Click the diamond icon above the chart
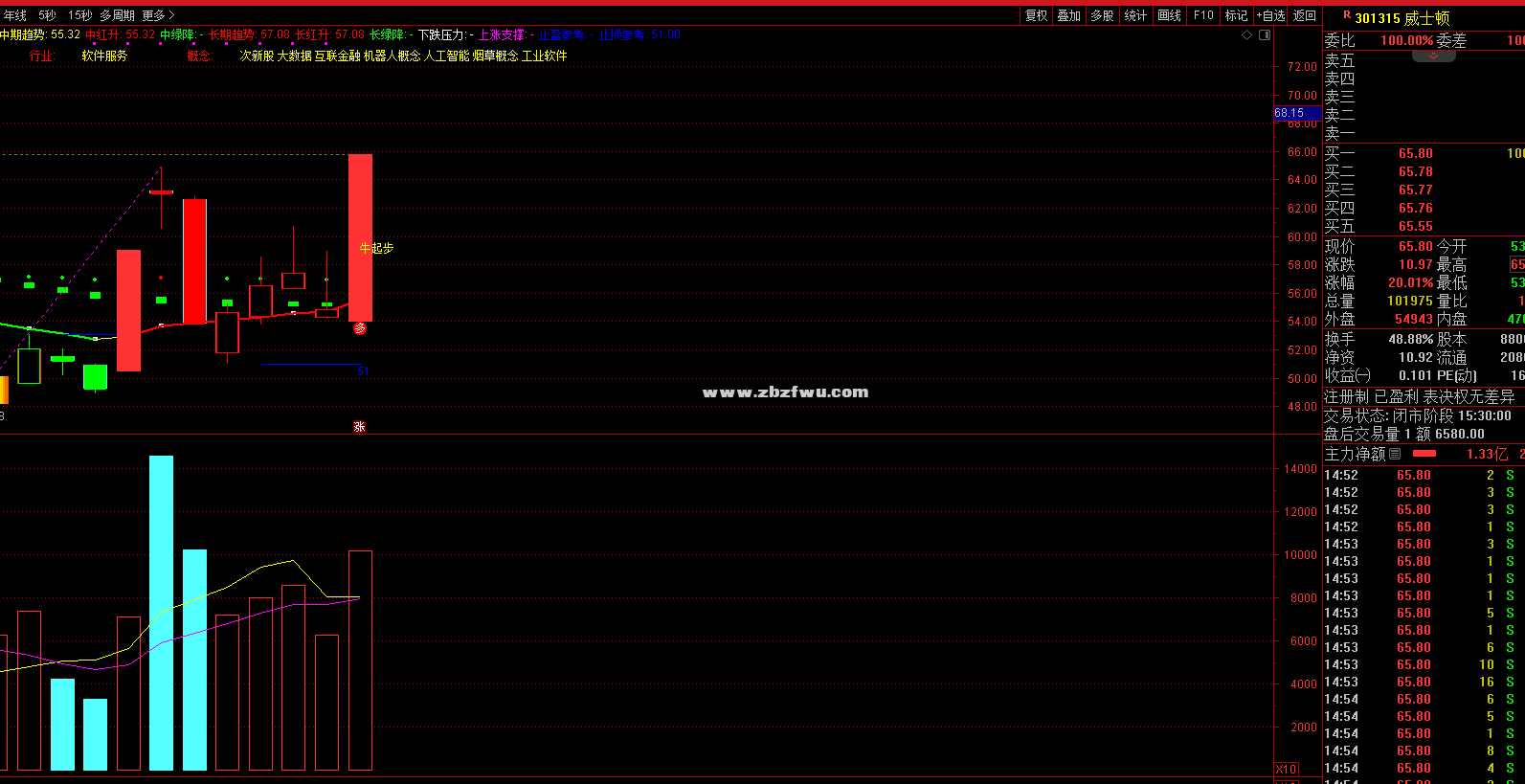The image size is (1525, 784). tap(1246, 34)
